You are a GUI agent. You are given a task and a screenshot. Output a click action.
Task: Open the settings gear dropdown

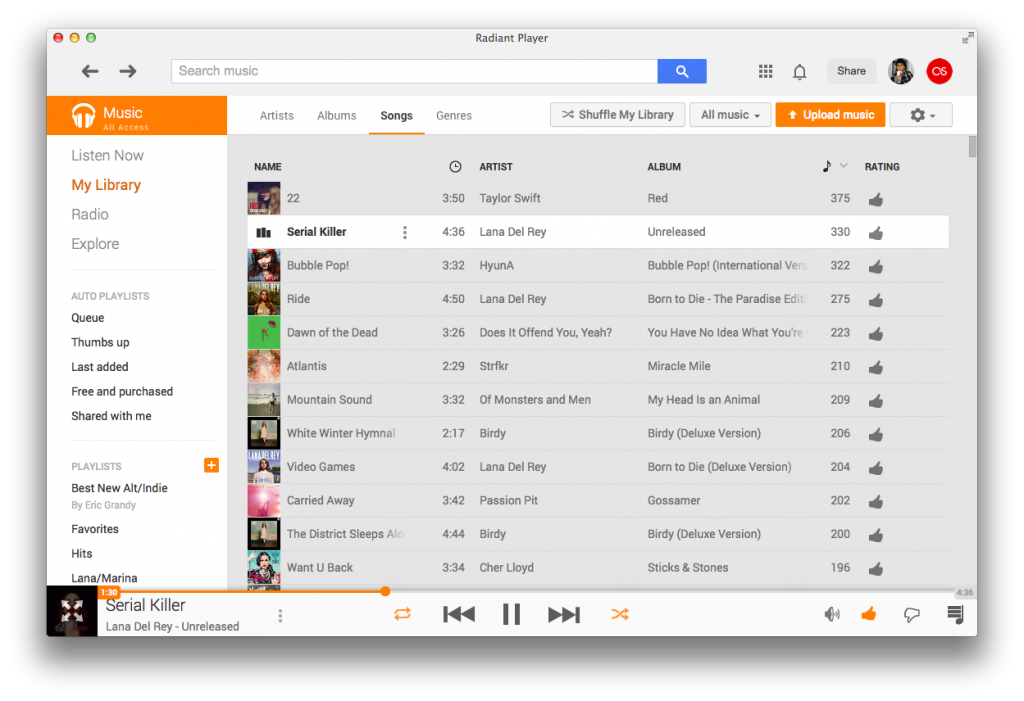click(920, 115)
